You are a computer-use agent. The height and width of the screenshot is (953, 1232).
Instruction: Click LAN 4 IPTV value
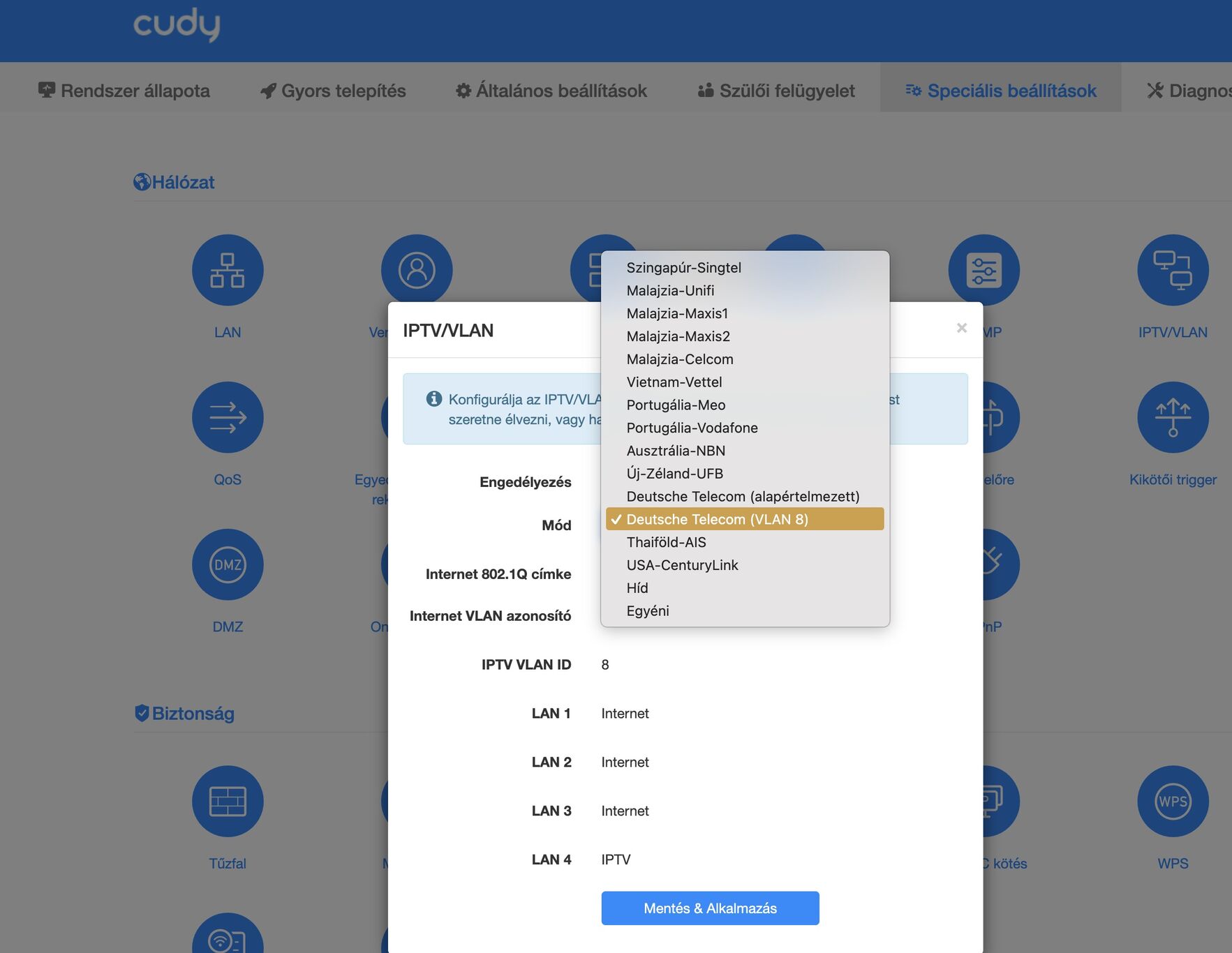616,860
